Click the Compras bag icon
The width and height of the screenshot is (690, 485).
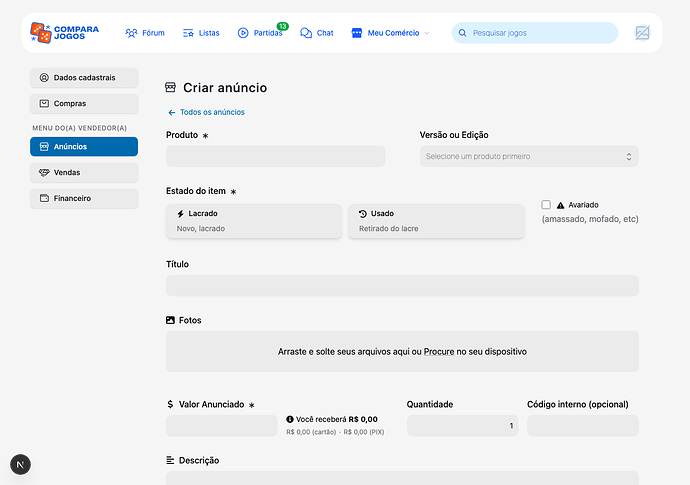click(44, 103)
